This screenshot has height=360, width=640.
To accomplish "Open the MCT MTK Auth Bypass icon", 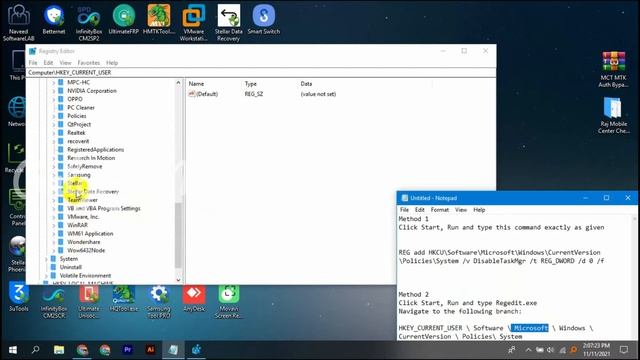I will click(x=613, y=69).
